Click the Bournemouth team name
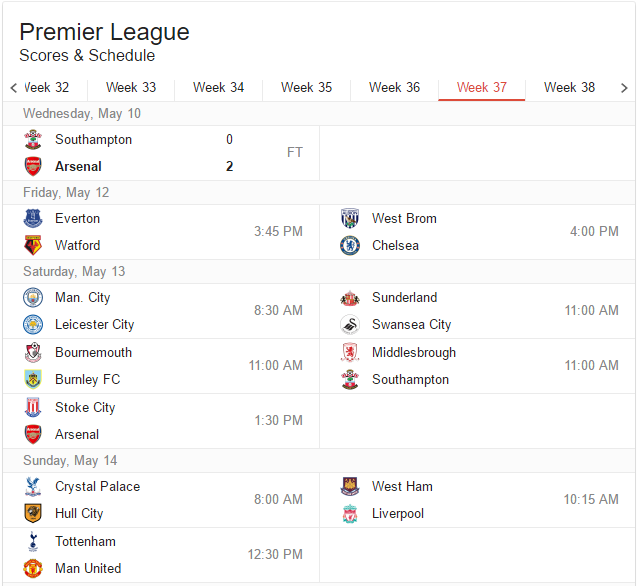This screenshot has height=586, width=642. (95, 353)
